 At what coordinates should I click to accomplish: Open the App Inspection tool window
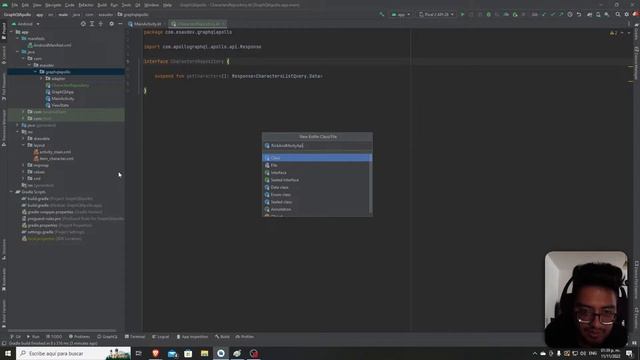192,337
